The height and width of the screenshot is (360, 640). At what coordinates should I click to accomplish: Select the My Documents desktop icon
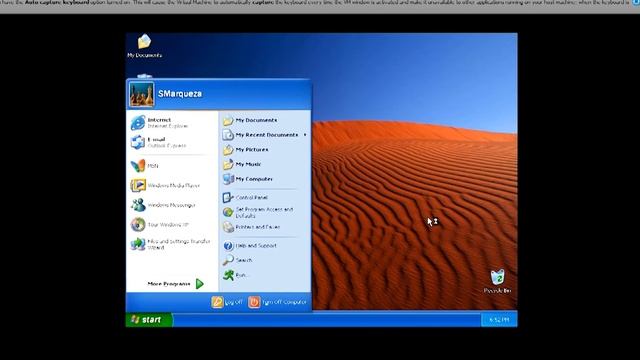[144, 42]
